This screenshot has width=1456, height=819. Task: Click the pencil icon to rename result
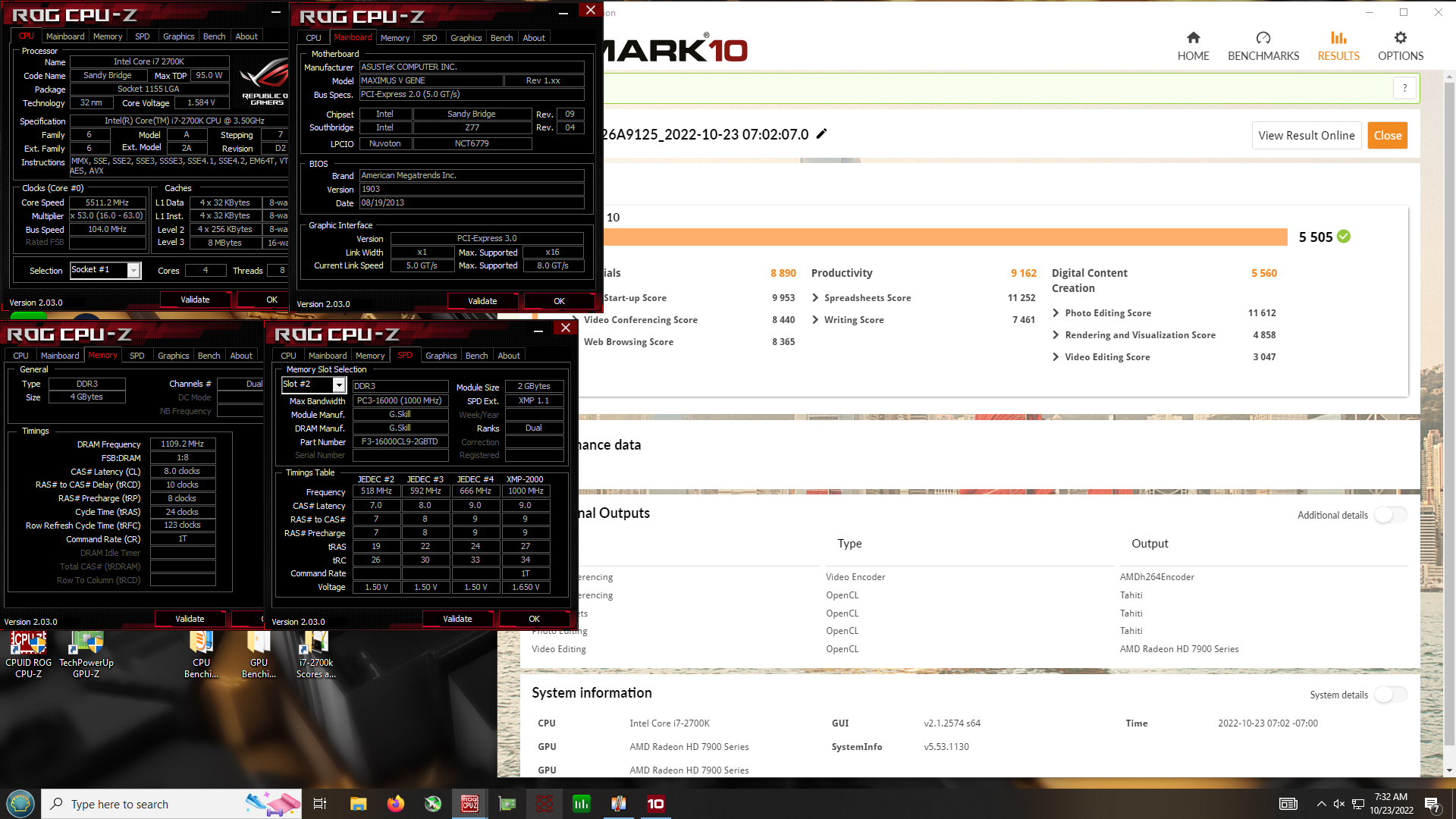tap(821, 134)
